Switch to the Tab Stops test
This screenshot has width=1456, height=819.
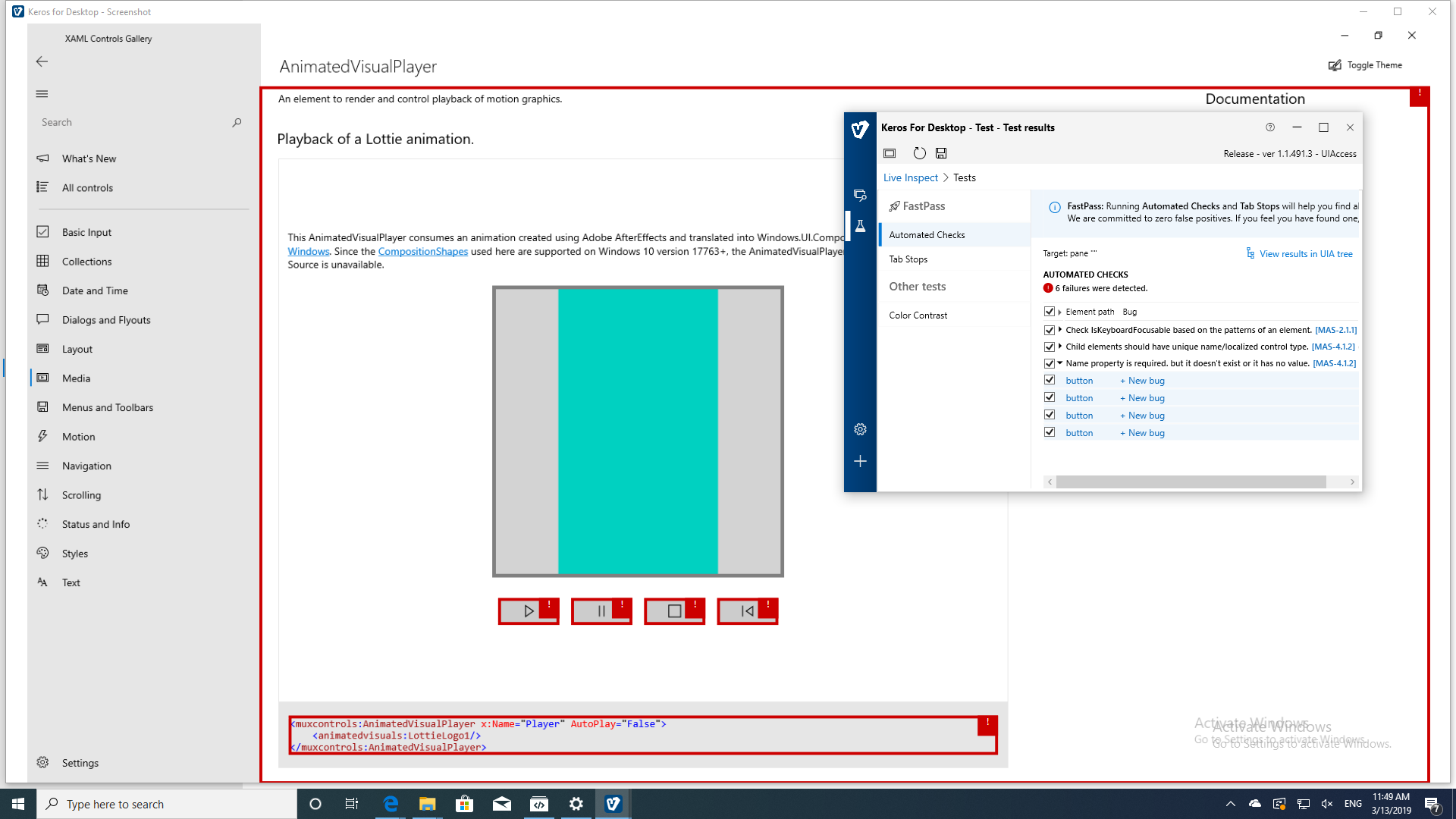(908, 259)
